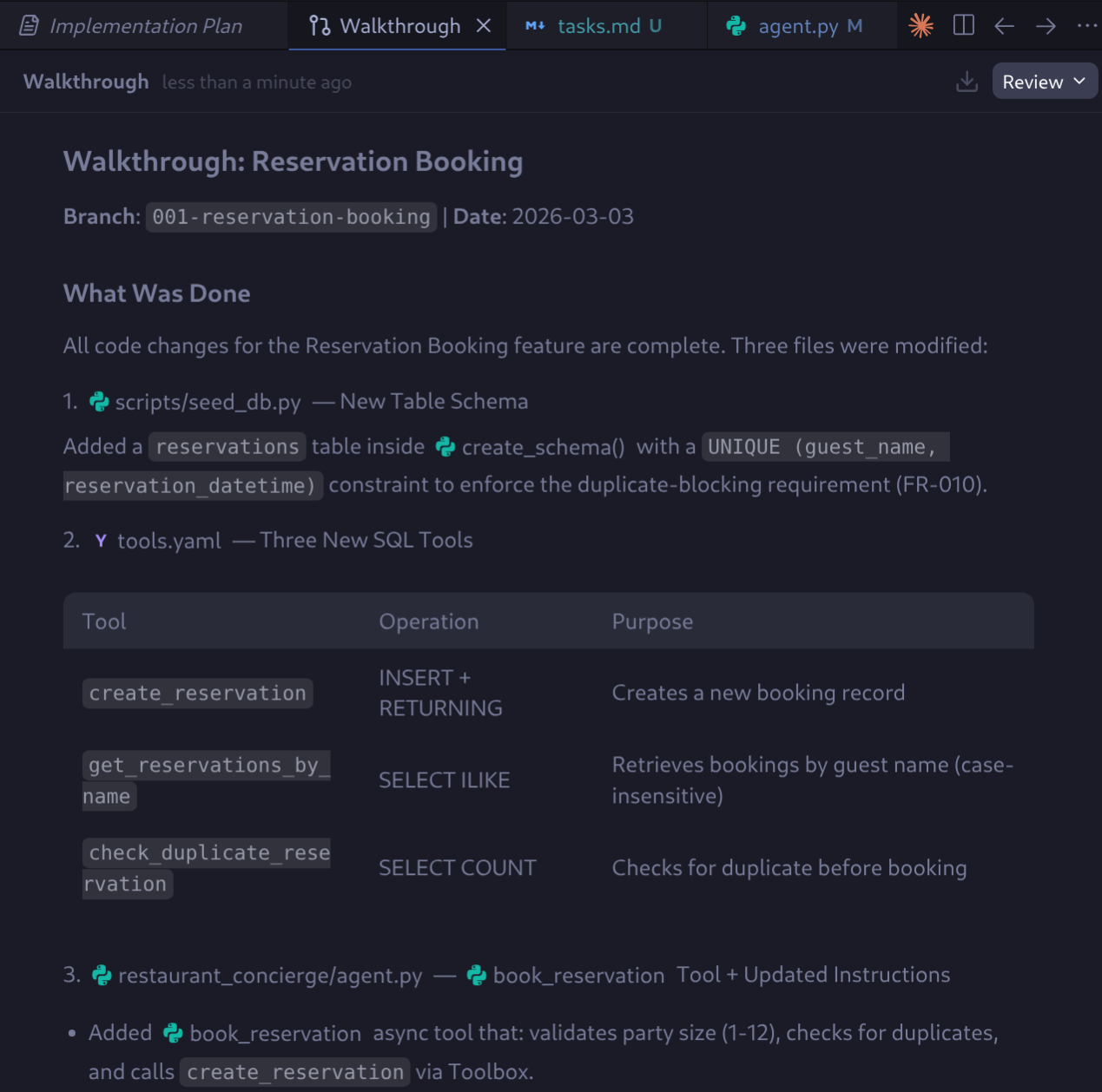Open the Review dropdown
Screen dimensions: 1102x1092
[1044, 82]
